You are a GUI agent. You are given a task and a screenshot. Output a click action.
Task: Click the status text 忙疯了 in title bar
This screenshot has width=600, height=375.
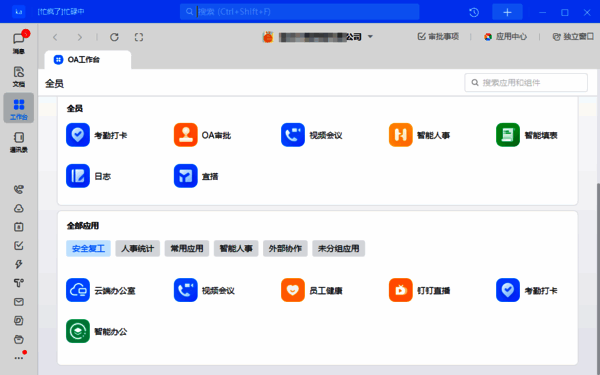(x=60, y=12)
